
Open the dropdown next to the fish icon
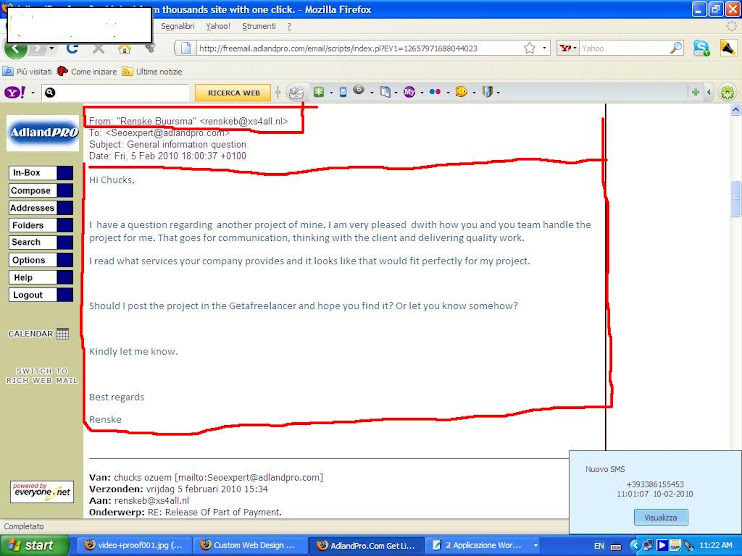coord(474,93)
